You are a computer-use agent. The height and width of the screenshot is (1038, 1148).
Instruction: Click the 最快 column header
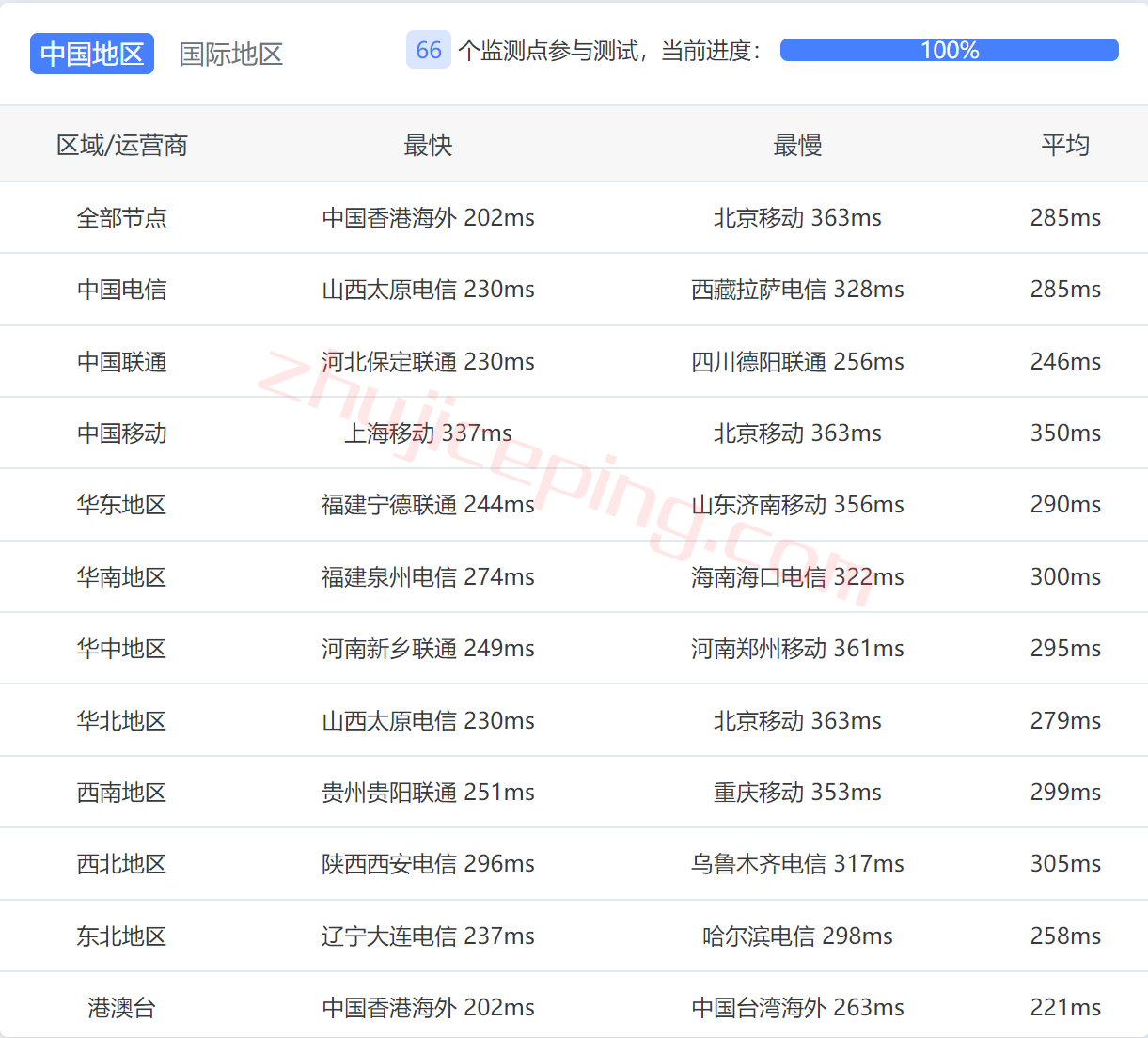click(428, 145)
